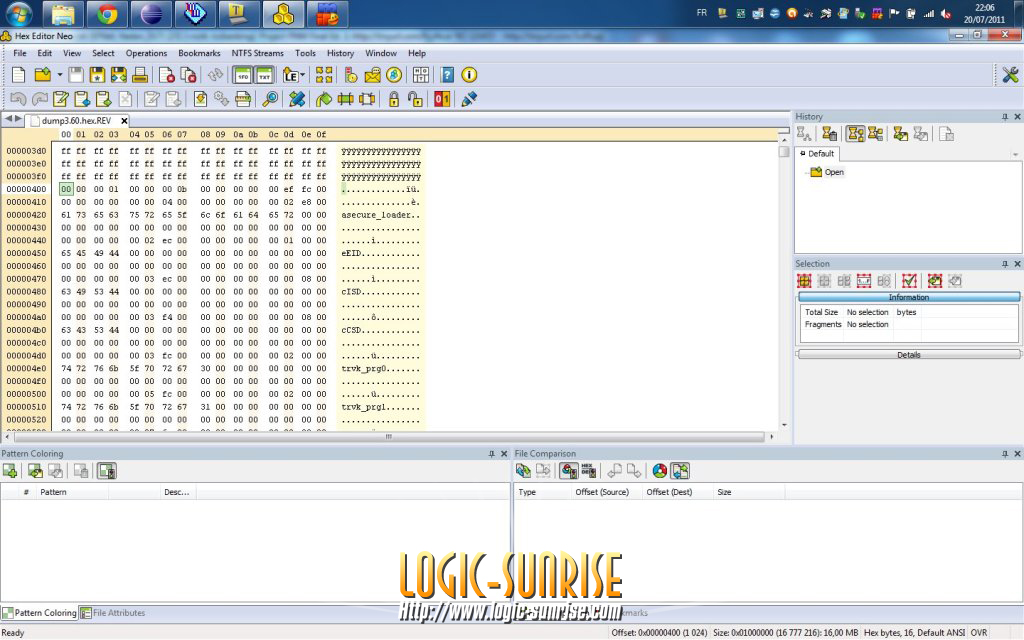Click the horizontal scrollbar under hex view

[x=388, y=437]
